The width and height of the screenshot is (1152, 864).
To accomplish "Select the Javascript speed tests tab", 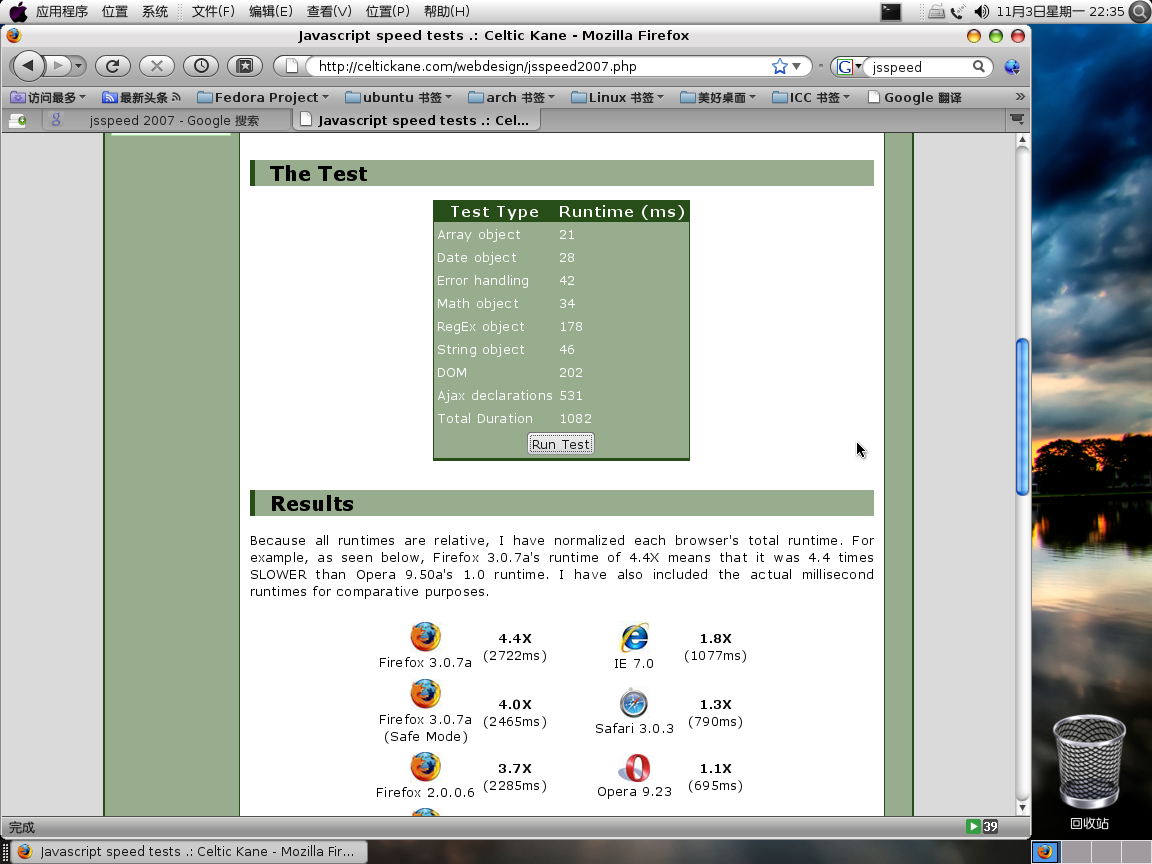I will (x=417, y=120).
